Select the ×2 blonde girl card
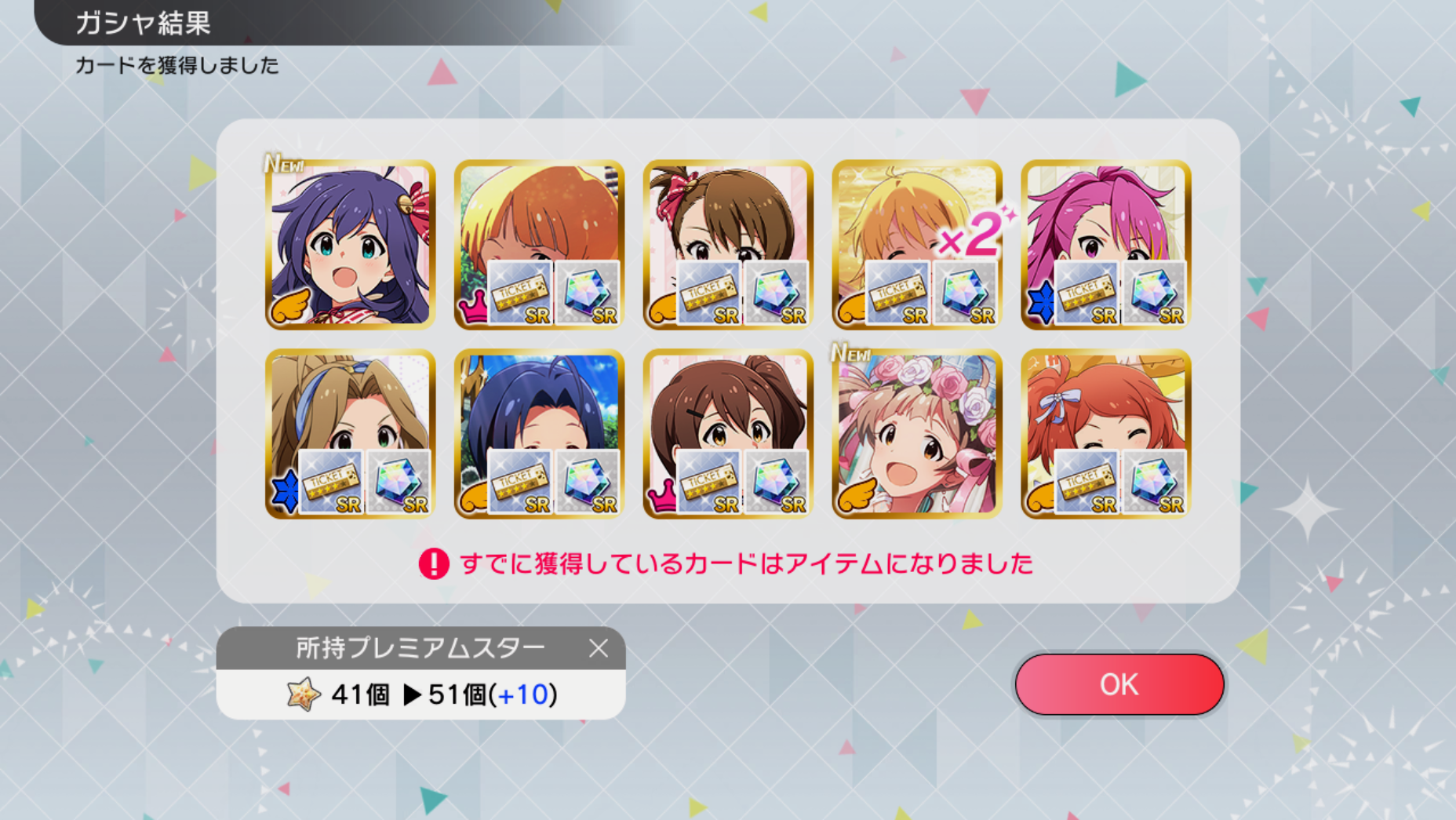1456x820 pixels. 916,244
